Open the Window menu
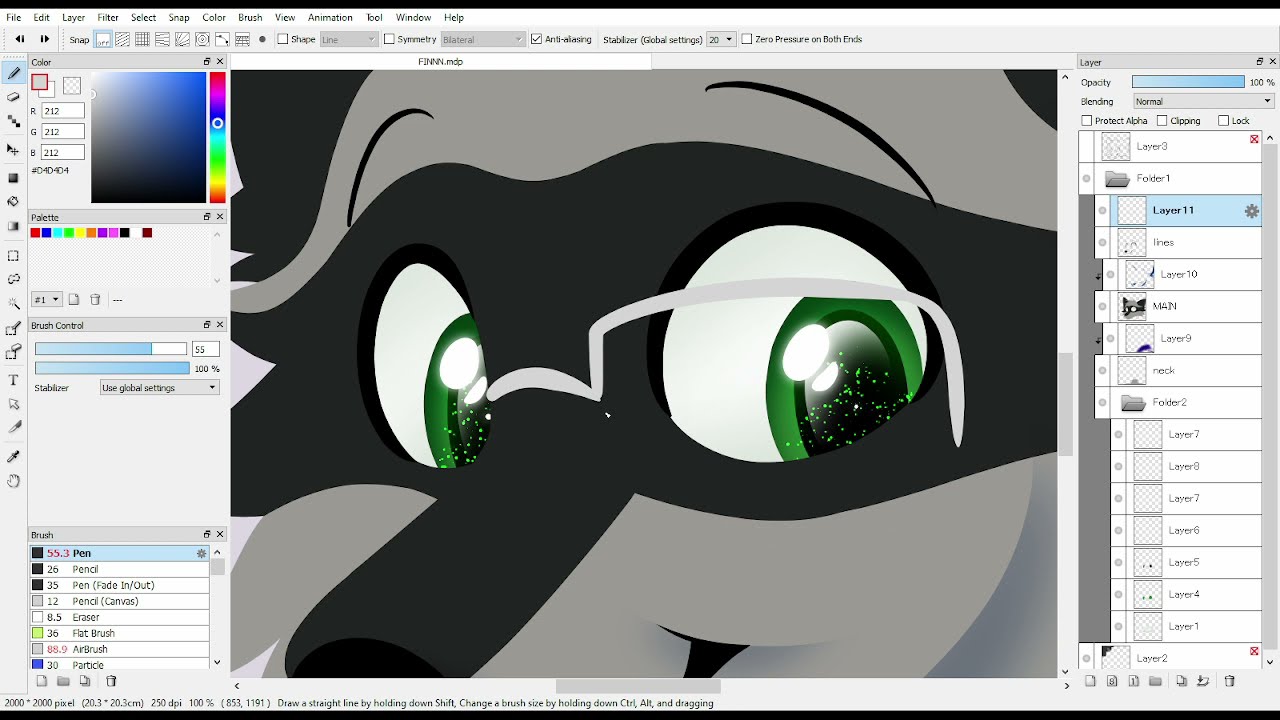Image resolution: width=1280 pixels, height=720 pixels. coord(413,17)
